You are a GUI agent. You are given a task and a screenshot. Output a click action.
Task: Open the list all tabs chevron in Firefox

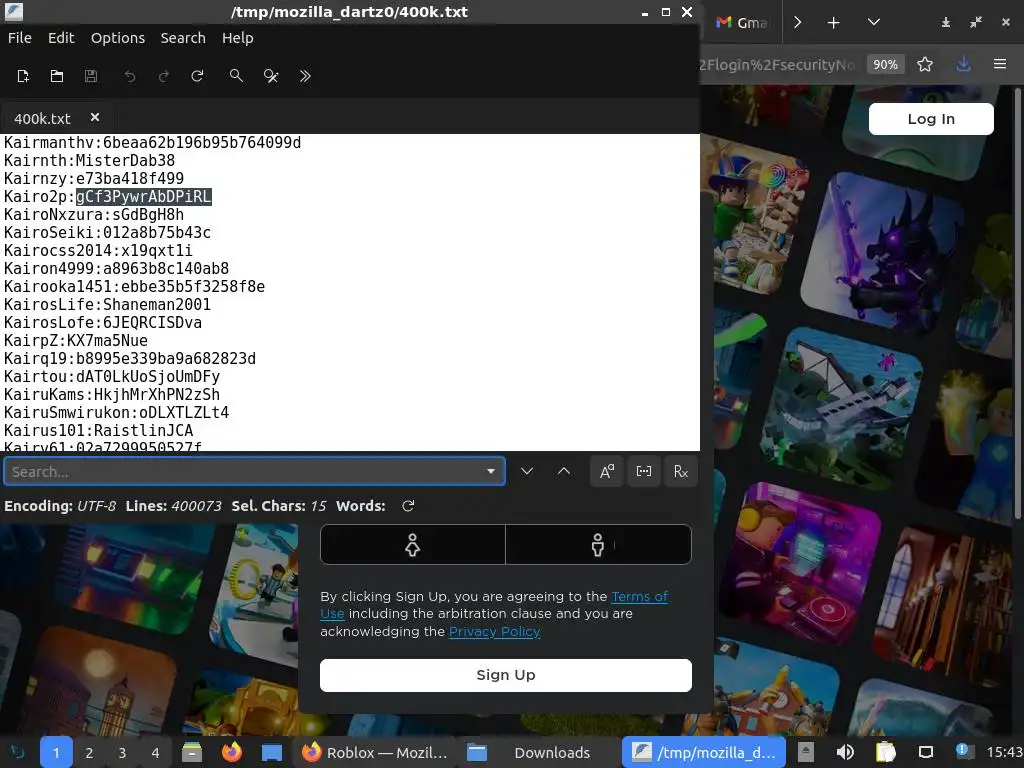click(x=874, y=23)
